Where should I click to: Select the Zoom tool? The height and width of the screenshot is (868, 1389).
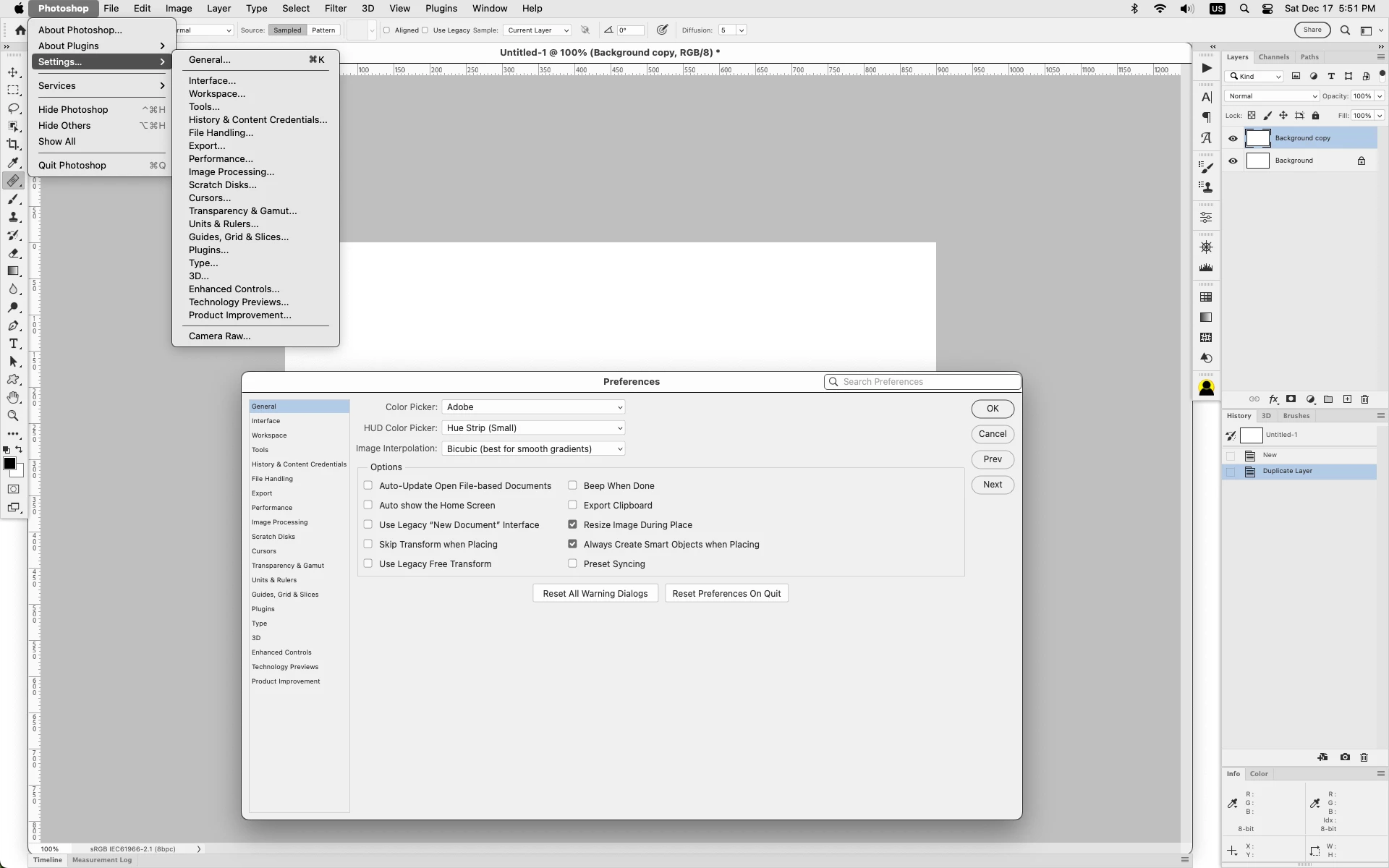(x=13, y=416)
